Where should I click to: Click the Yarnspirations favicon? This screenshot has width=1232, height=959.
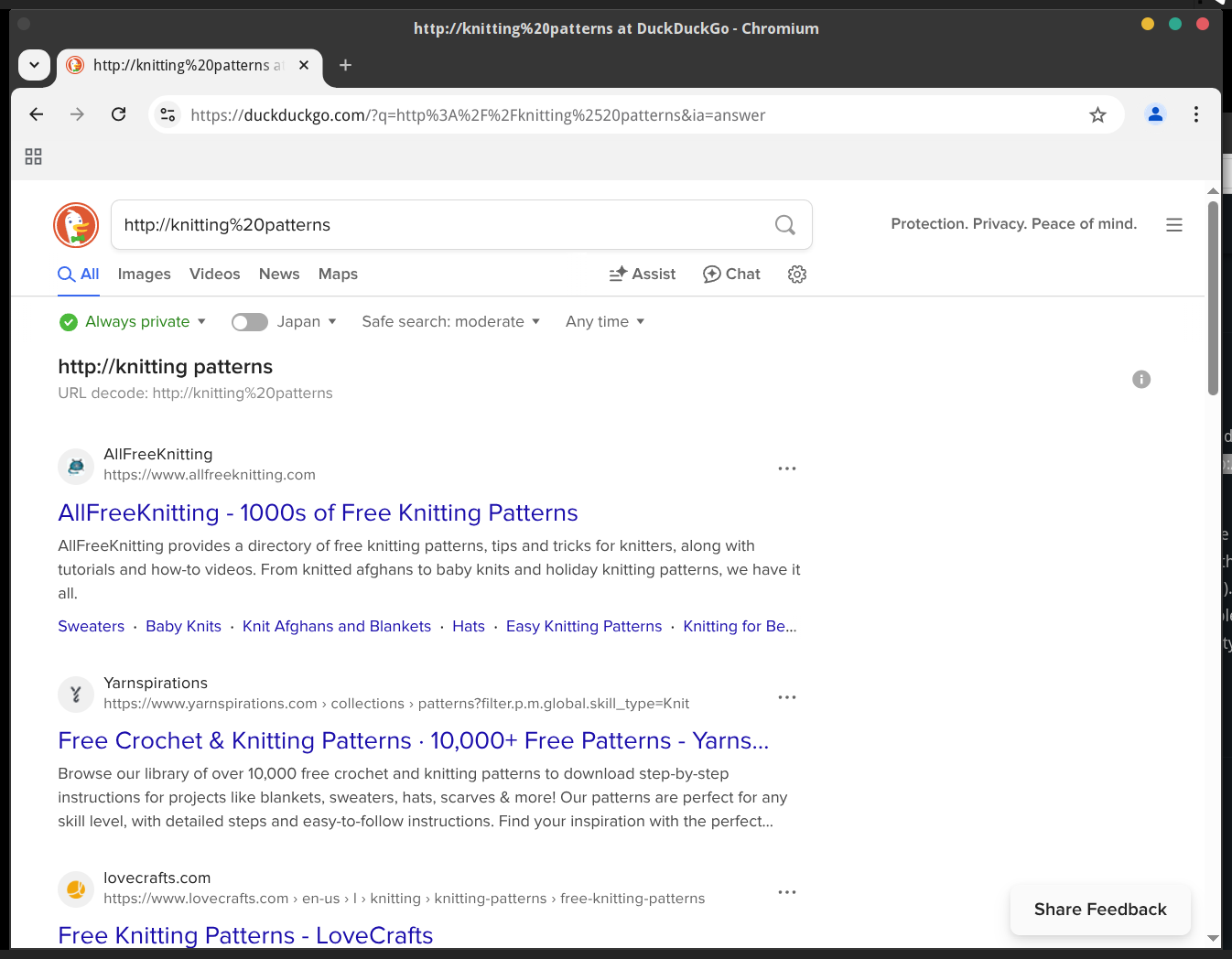point(76,695)
